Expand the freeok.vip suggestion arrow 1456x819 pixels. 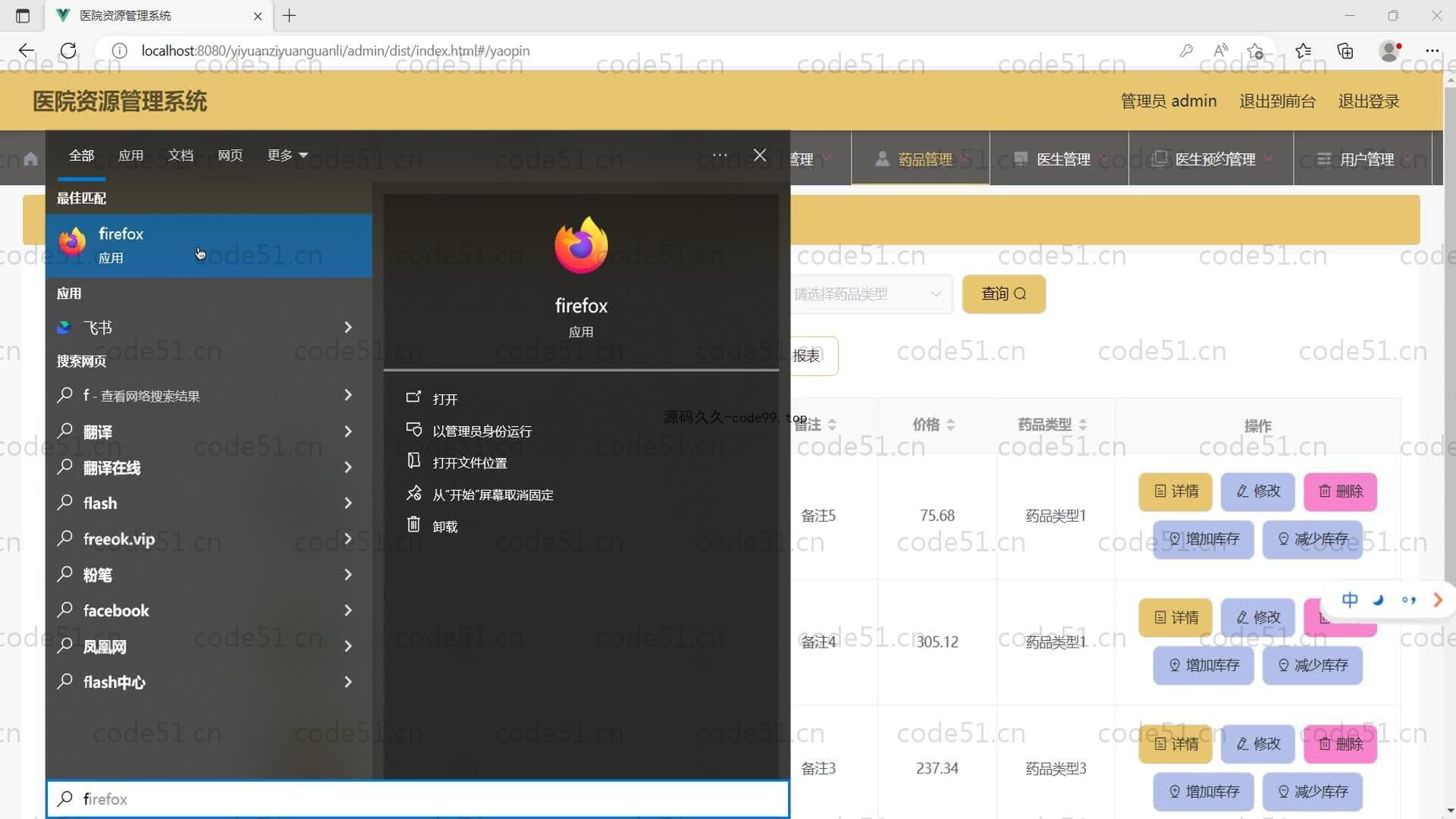click(x=348, y=539)
